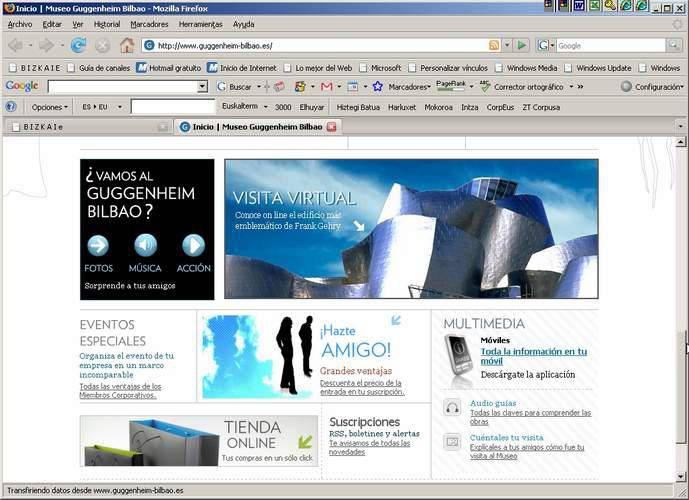The height and width of the screenshot is (500, 689).
Task: Open the Editar menu
Action: coord(52,25)
